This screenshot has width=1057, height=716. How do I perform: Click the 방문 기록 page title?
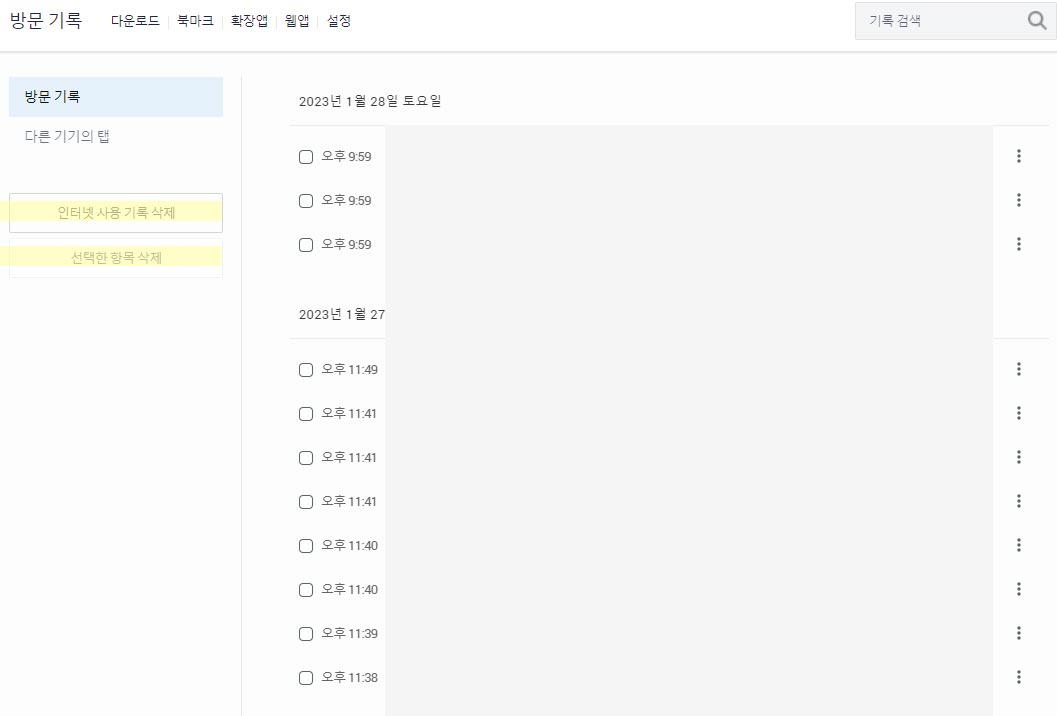pos(46,20)
